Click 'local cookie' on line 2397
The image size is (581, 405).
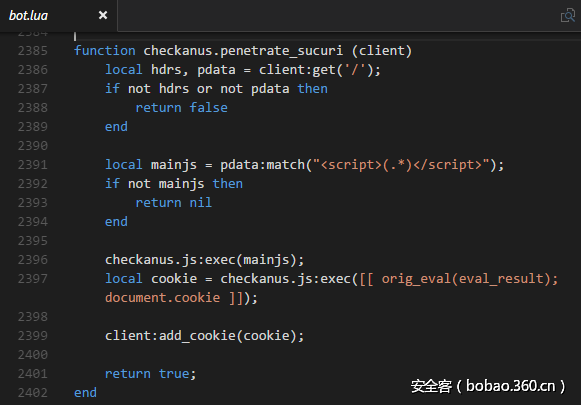151,279
